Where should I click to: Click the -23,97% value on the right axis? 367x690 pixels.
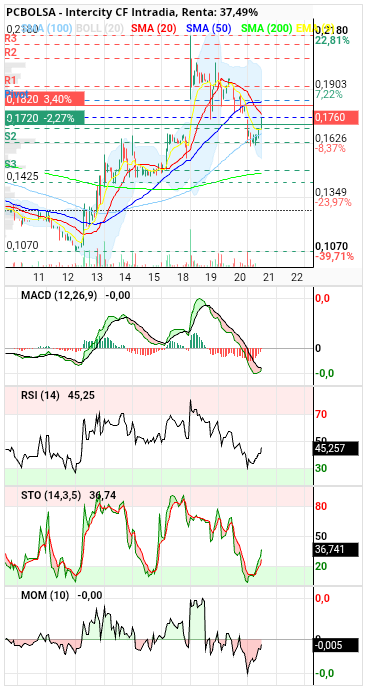click(x=333, y=202)
